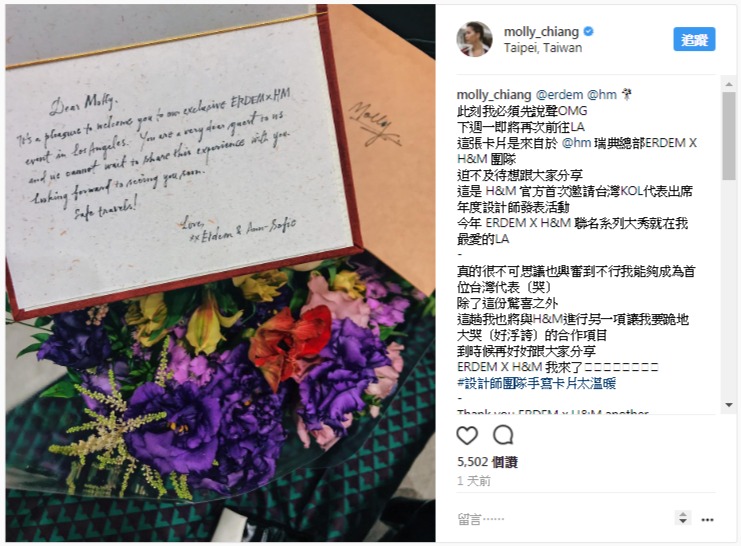Click the verified badge beside molly_chiang
The image size is (741, 546).
pyautogui.click(x=588, y=32)
